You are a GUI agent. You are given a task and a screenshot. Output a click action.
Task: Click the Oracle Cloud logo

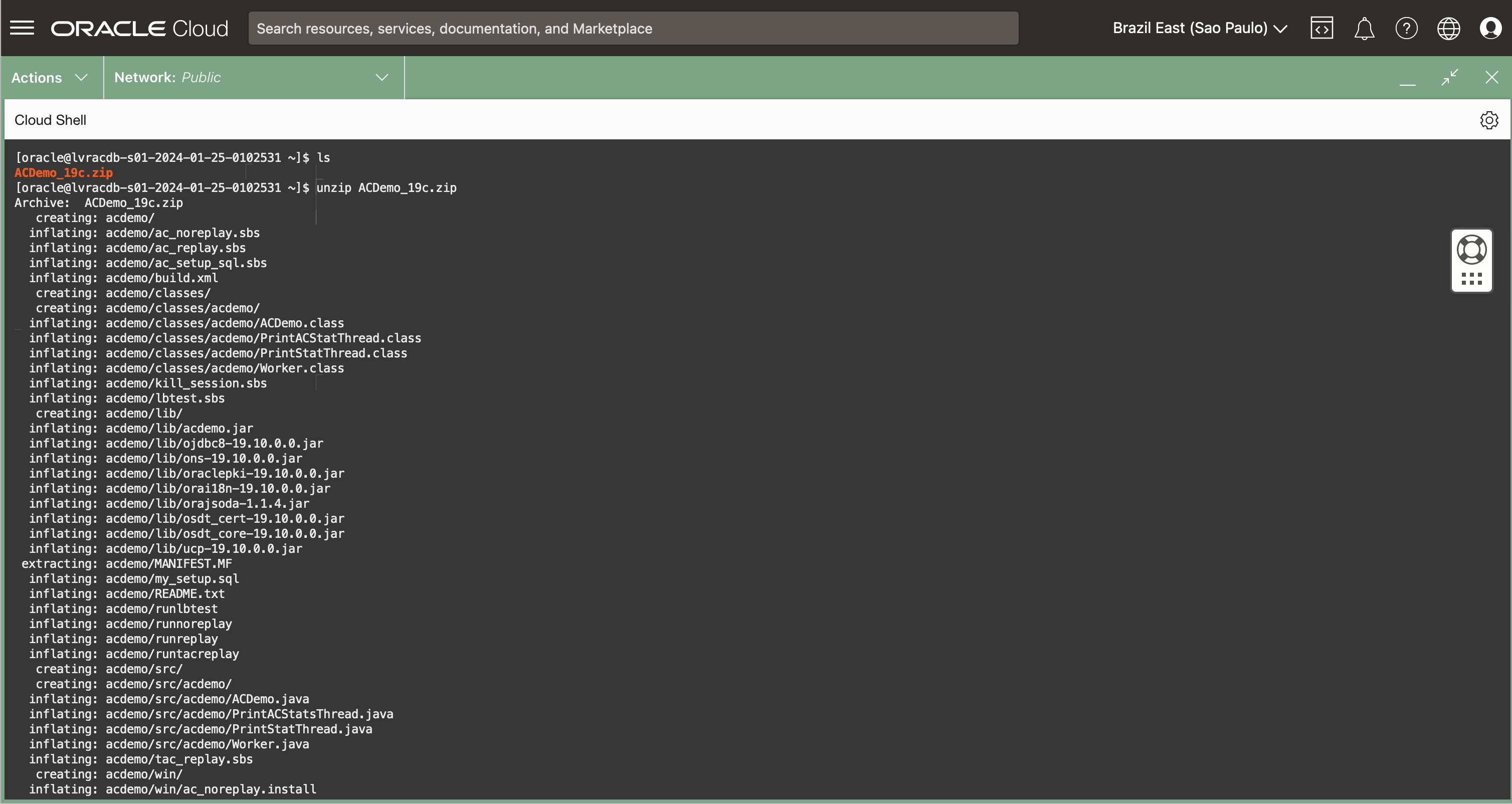click(140, 28)
